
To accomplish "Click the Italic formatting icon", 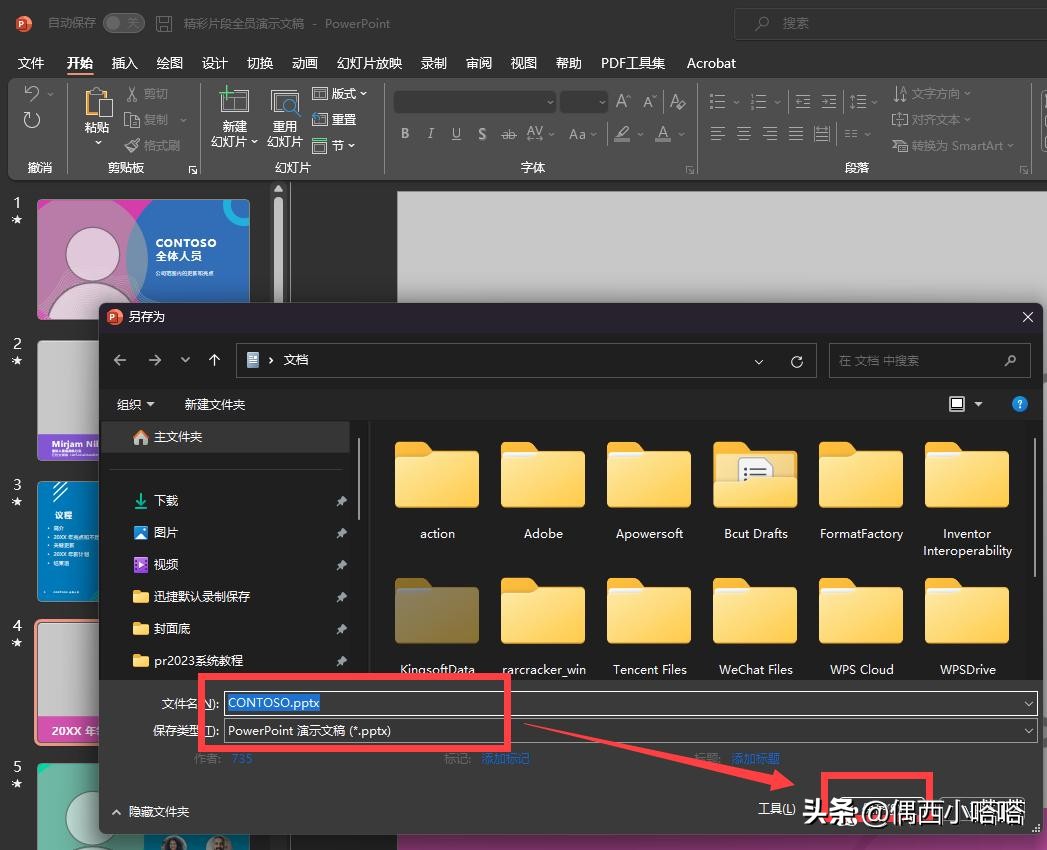I will pos(431,134).
